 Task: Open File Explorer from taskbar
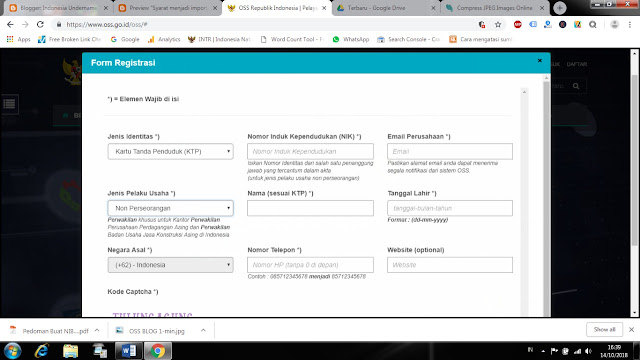pos(70,351)
